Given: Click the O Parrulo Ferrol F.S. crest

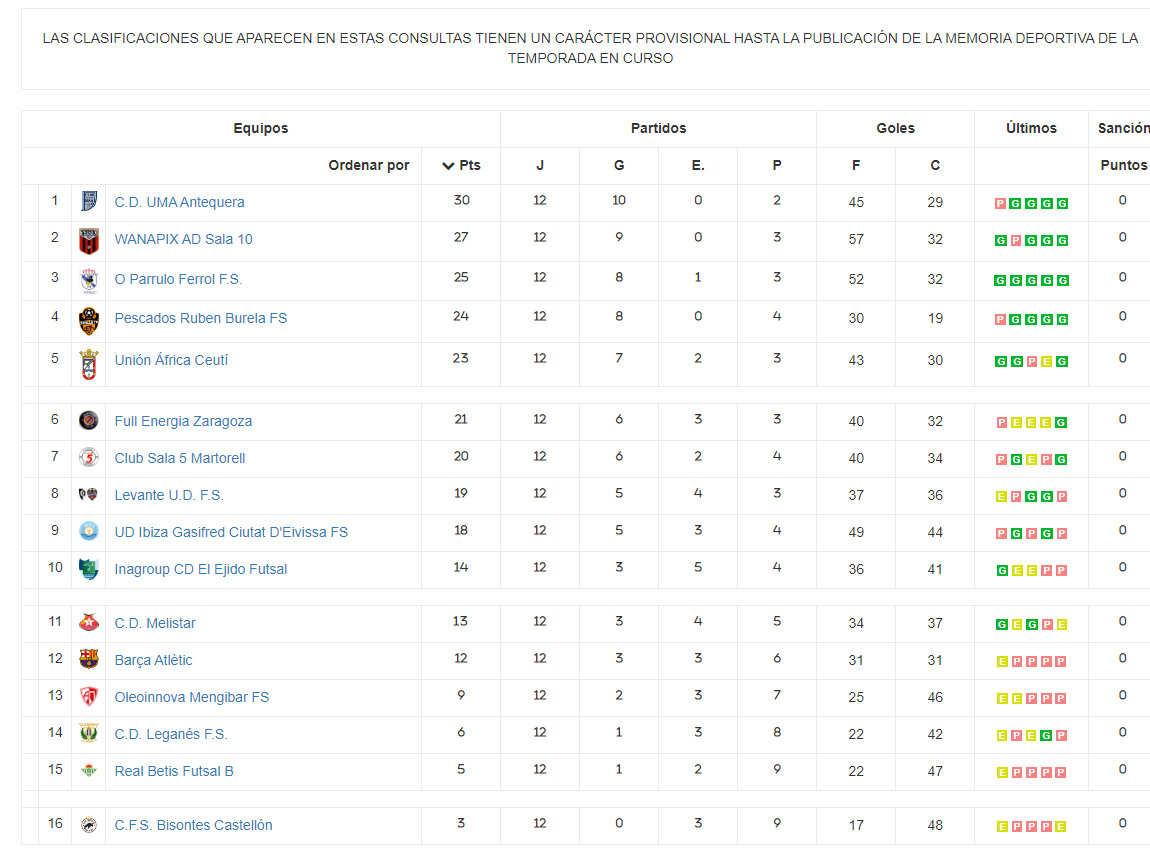Looking at the screenshot, I should pyautogui.click(x=89, y=280).
